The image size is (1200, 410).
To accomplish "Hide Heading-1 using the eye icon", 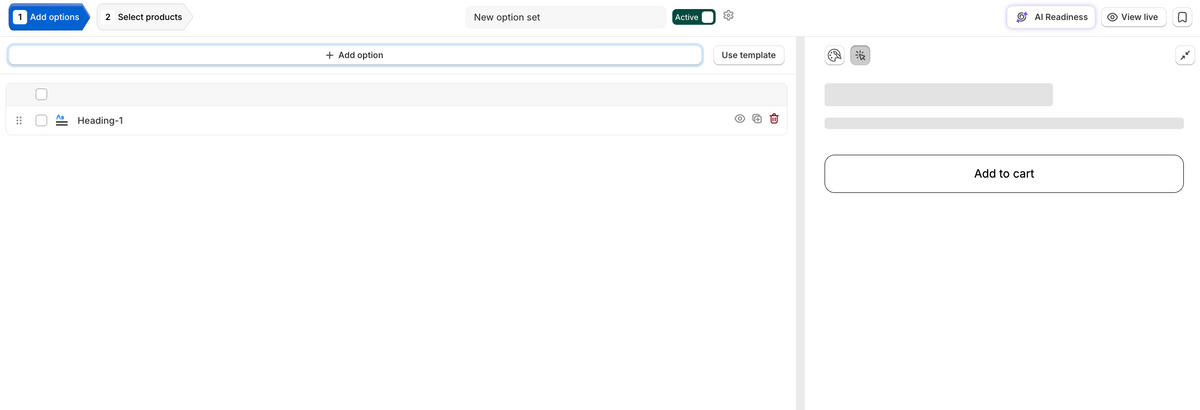I will pos(740,119).
